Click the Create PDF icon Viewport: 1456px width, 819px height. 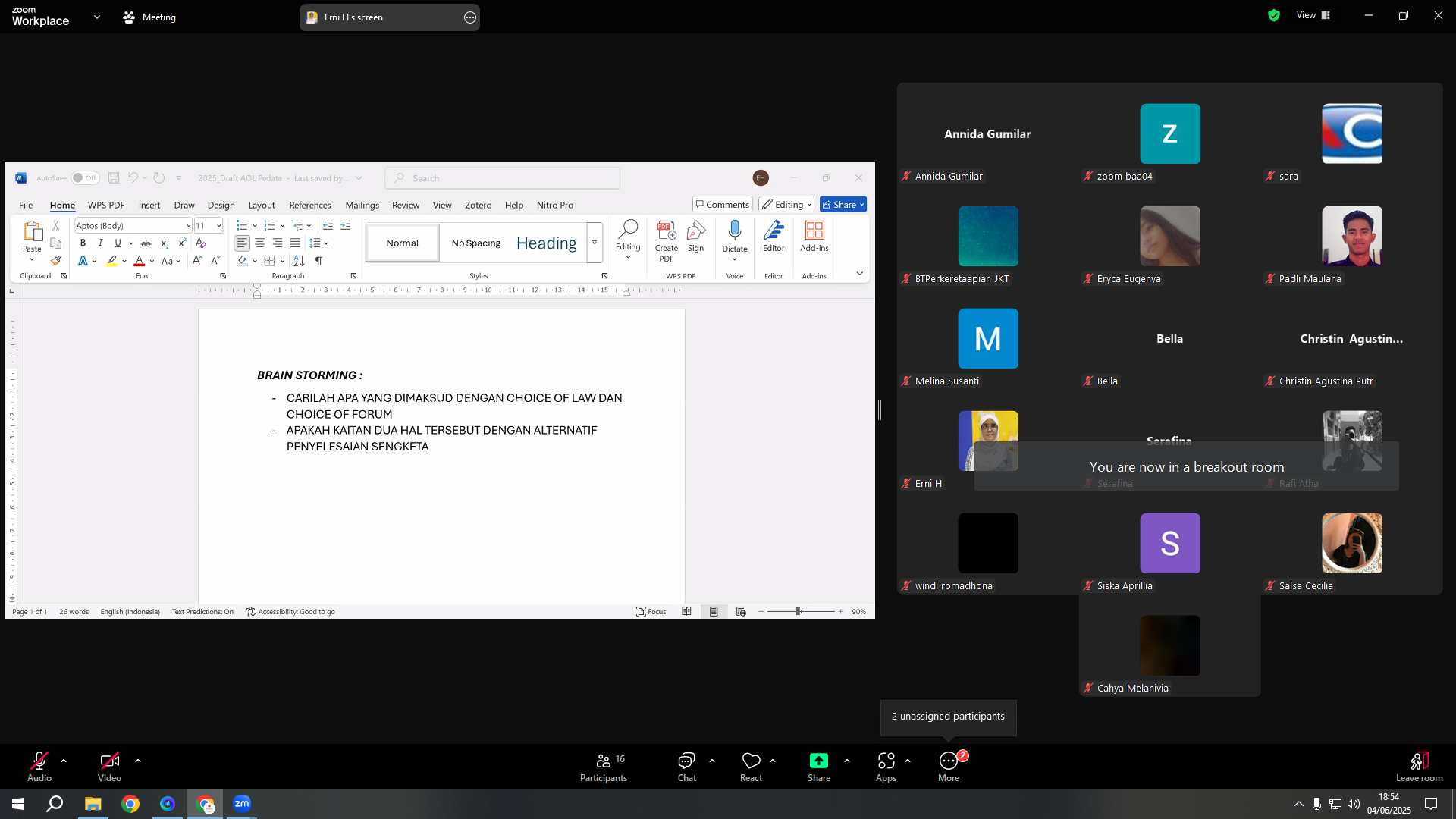click(667, 241)
